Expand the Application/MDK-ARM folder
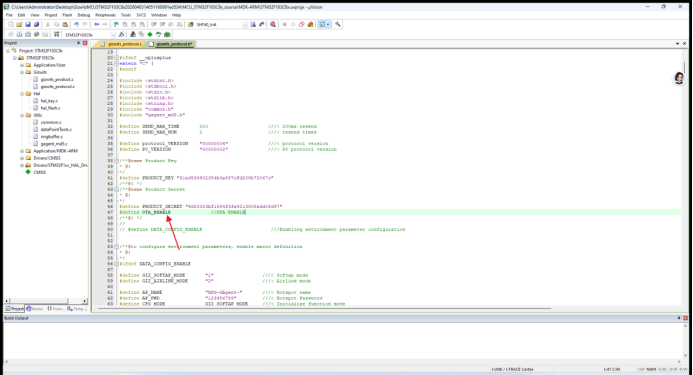Screen dimensions: 693x375 (22, 151)
